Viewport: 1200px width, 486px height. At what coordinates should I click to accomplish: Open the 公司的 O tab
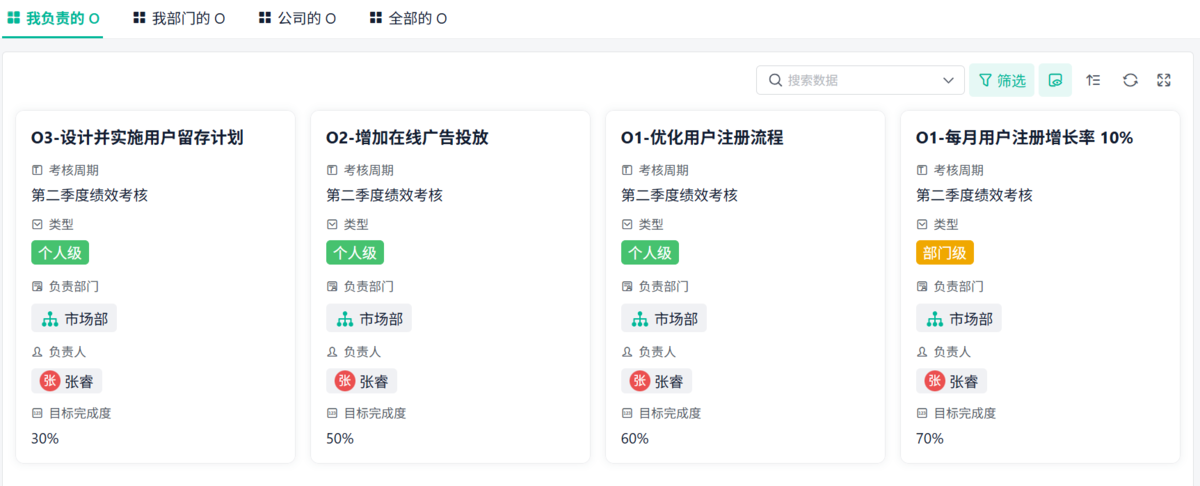297,18
